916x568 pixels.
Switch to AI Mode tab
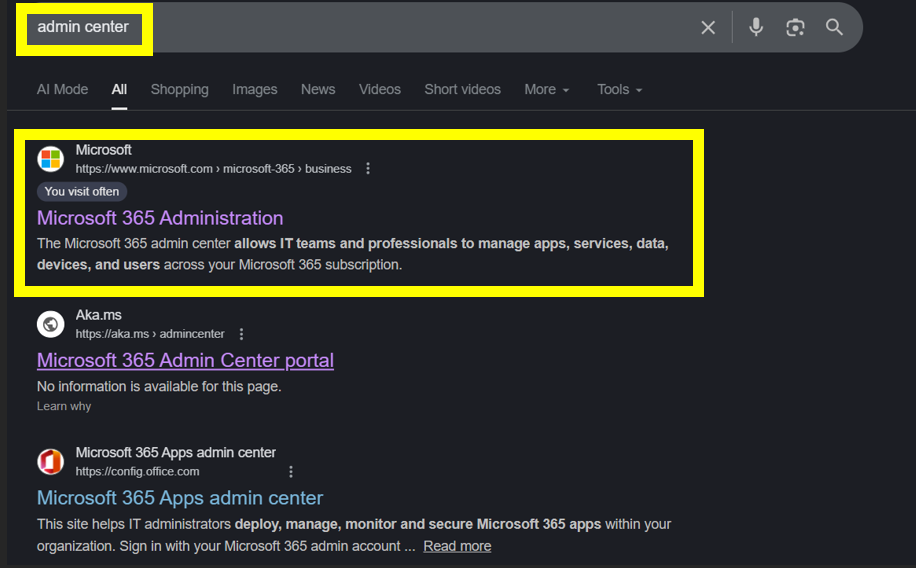click(x=62, y=89)
